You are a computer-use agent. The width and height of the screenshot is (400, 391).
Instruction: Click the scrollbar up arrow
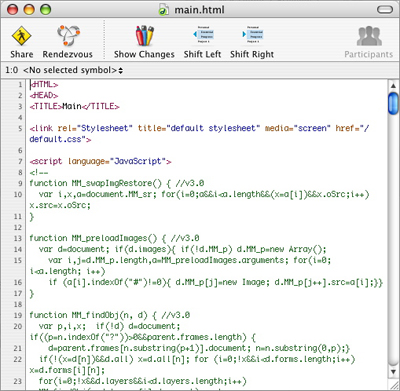point(393,86)
